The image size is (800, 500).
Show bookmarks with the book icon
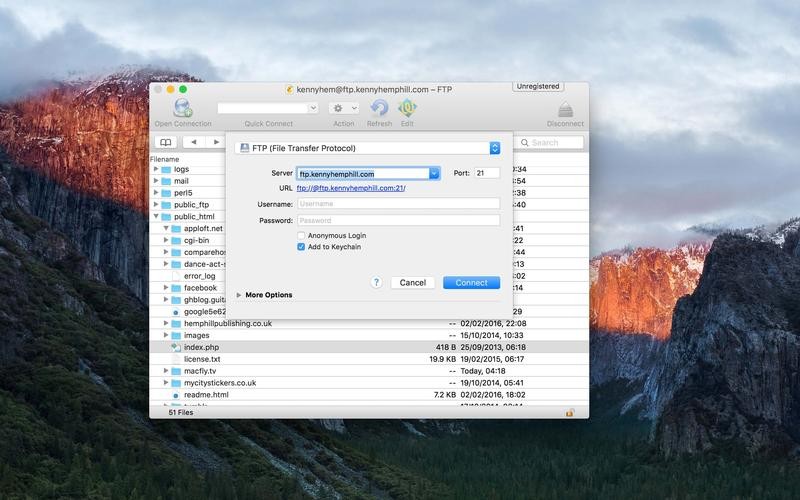165,142
